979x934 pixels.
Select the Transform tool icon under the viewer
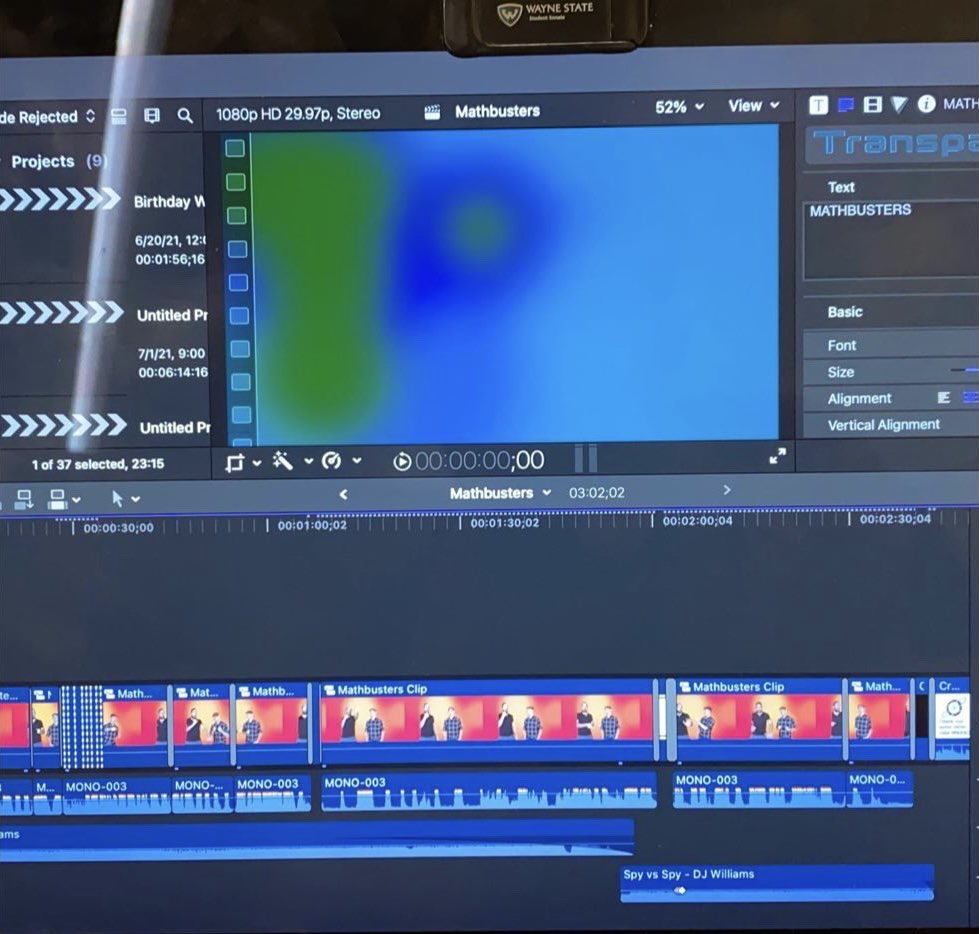[235, 463]
